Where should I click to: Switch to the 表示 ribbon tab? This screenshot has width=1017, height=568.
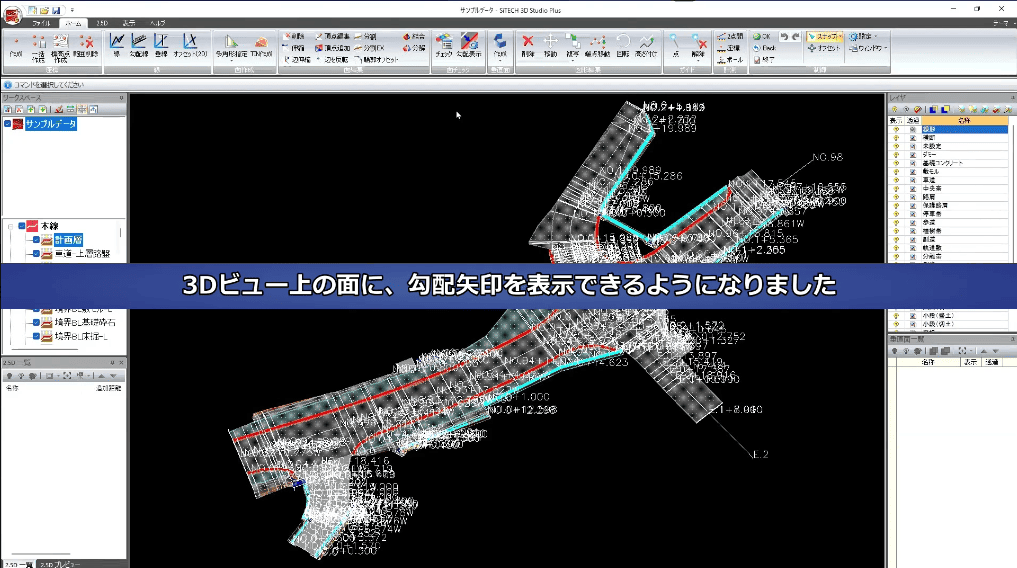(129, 23)
